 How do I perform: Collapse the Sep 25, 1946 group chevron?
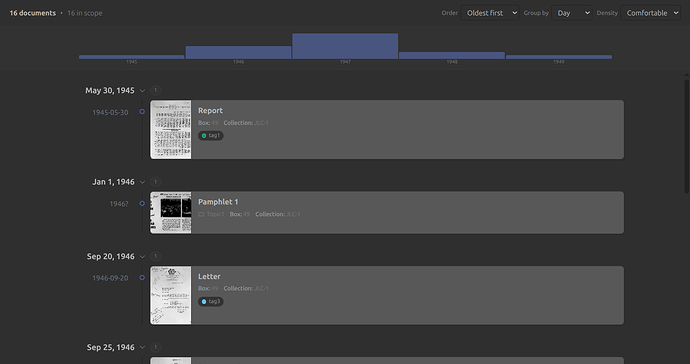(x=142, y=347)
